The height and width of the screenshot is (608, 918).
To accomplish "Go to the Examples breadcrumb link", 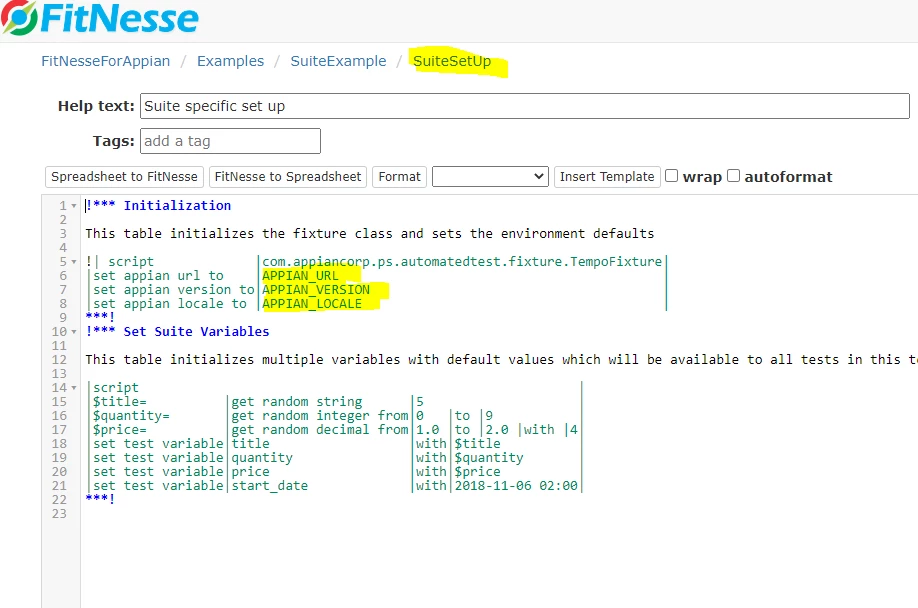I will [230, 61].
